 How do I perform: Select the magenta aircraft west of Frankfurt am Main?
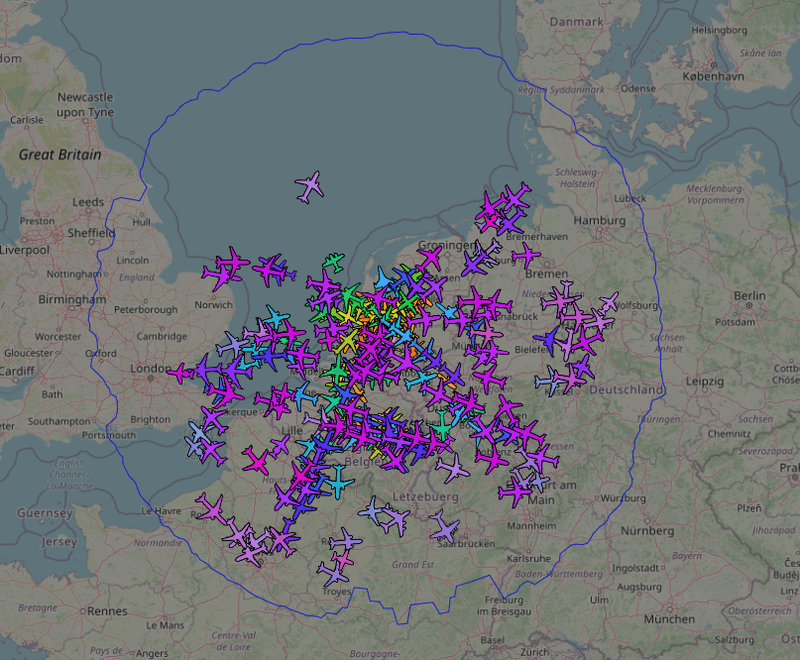point(515,492)
